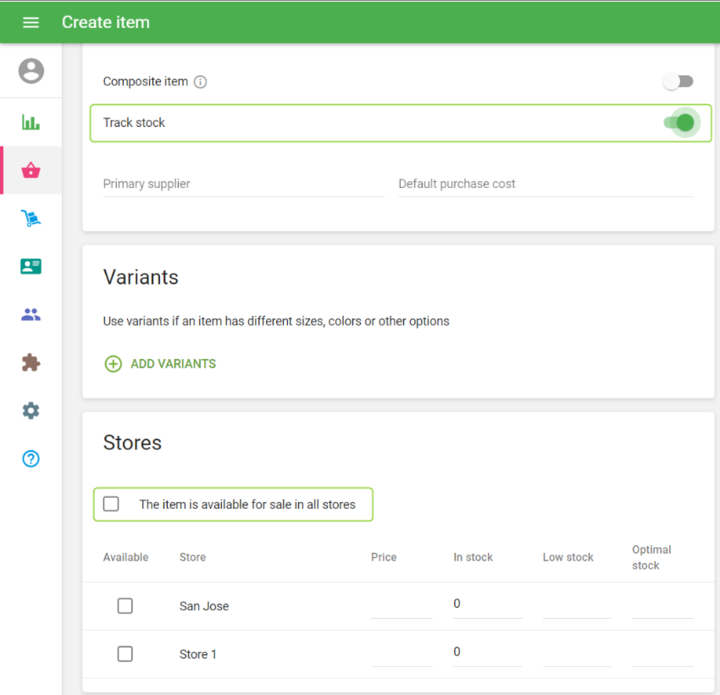Click the Default purchase cost field
The height and width of the screenshot is (695, 720).
[x=545, y=184]
